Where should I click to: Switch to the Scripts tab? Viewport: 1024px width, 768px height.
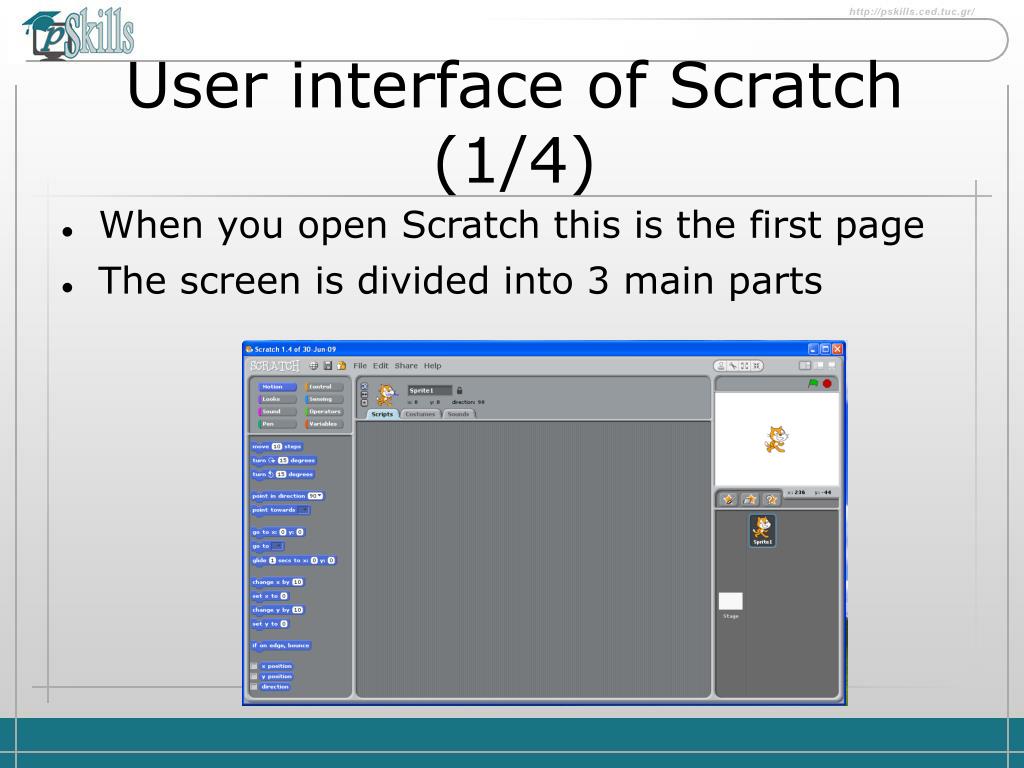tap(383, 414)
